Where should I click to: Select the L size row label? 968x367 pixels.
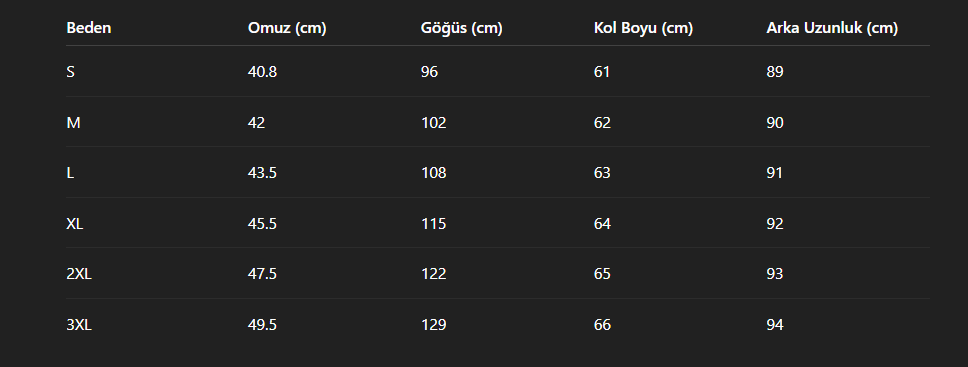click(x=70, y=173)
